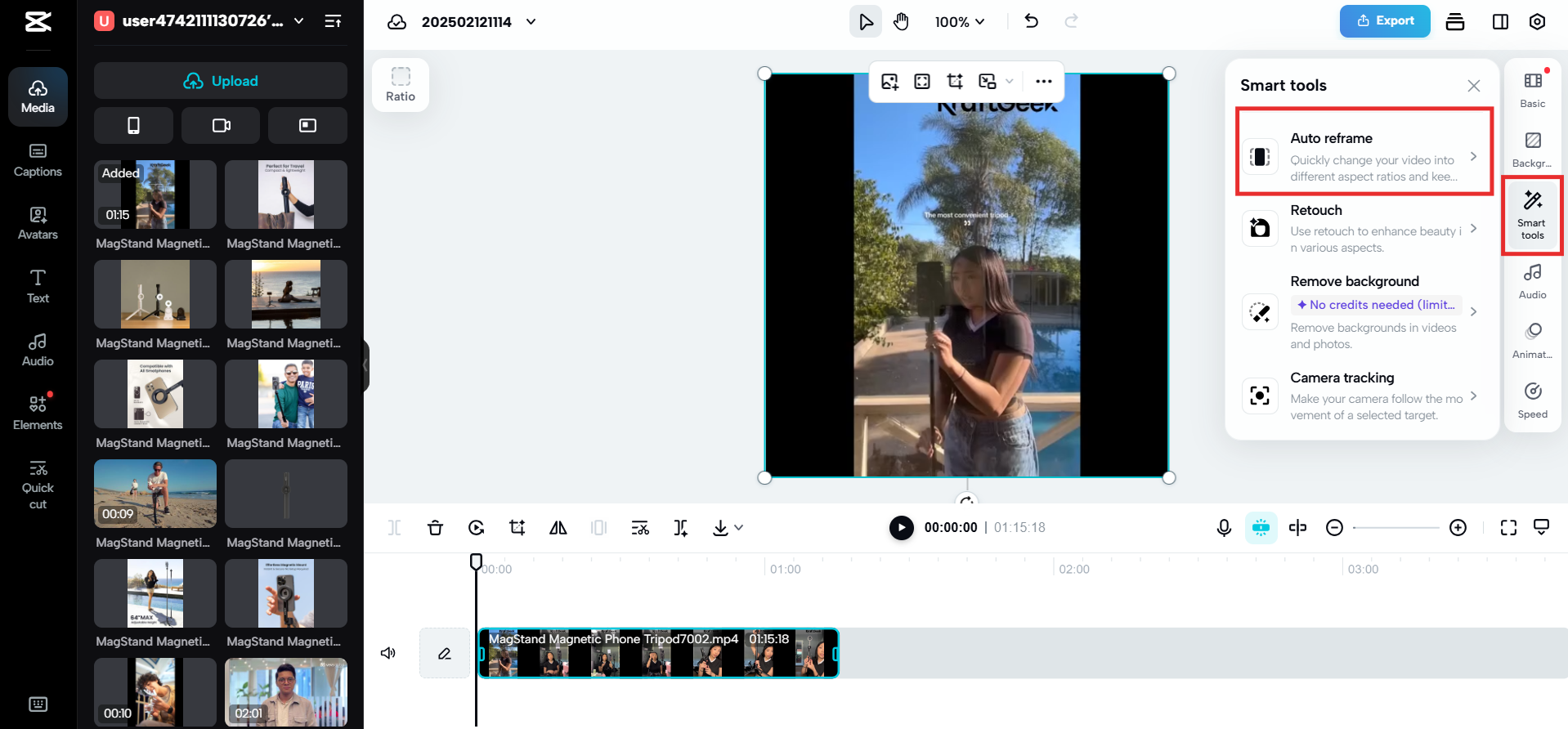Click the Upload button

click(x=221, y=81)
